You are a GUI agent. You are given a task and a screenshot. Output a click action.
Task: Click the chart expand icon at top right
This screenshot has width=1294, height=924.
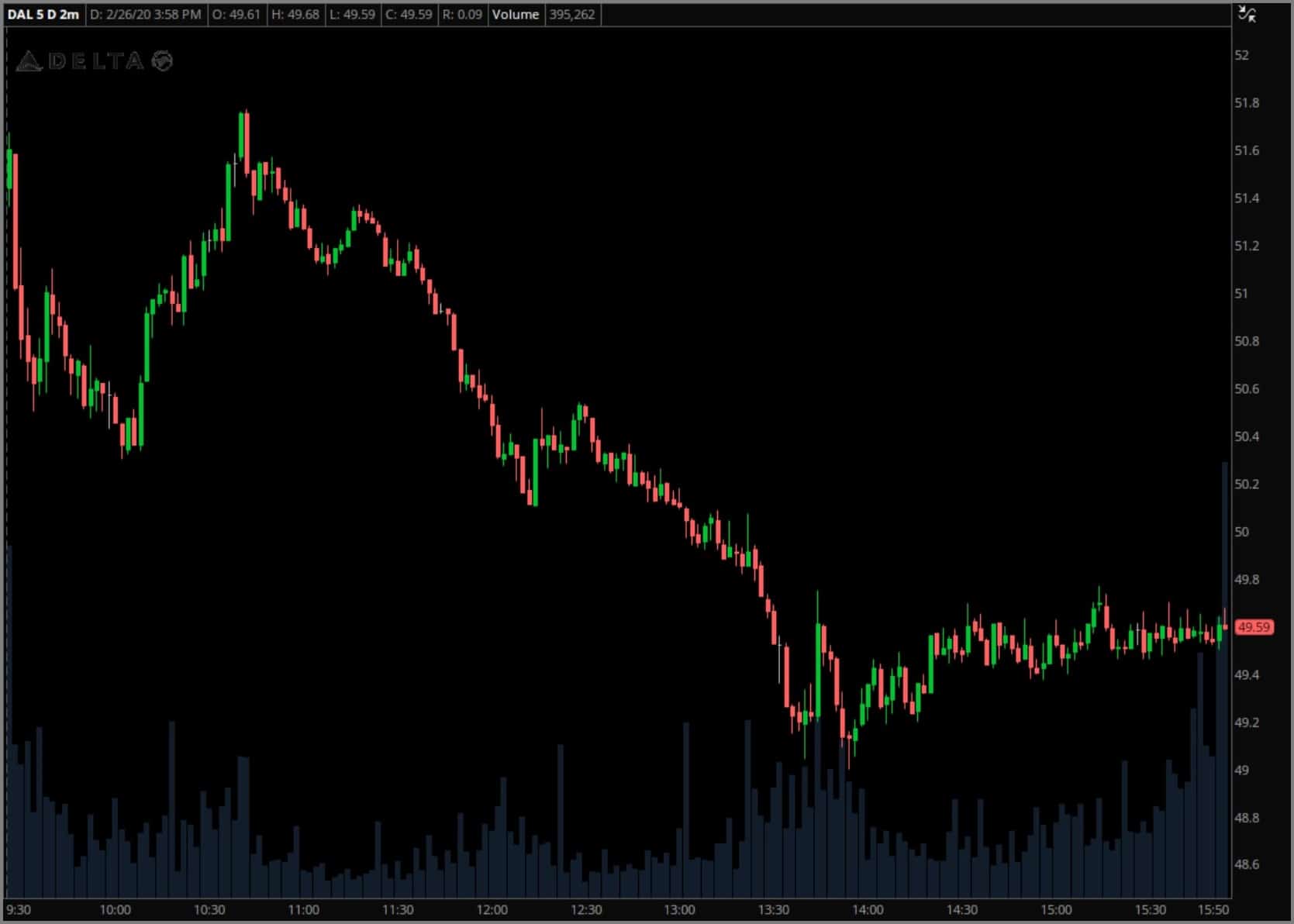click(x=1247, y=13)
